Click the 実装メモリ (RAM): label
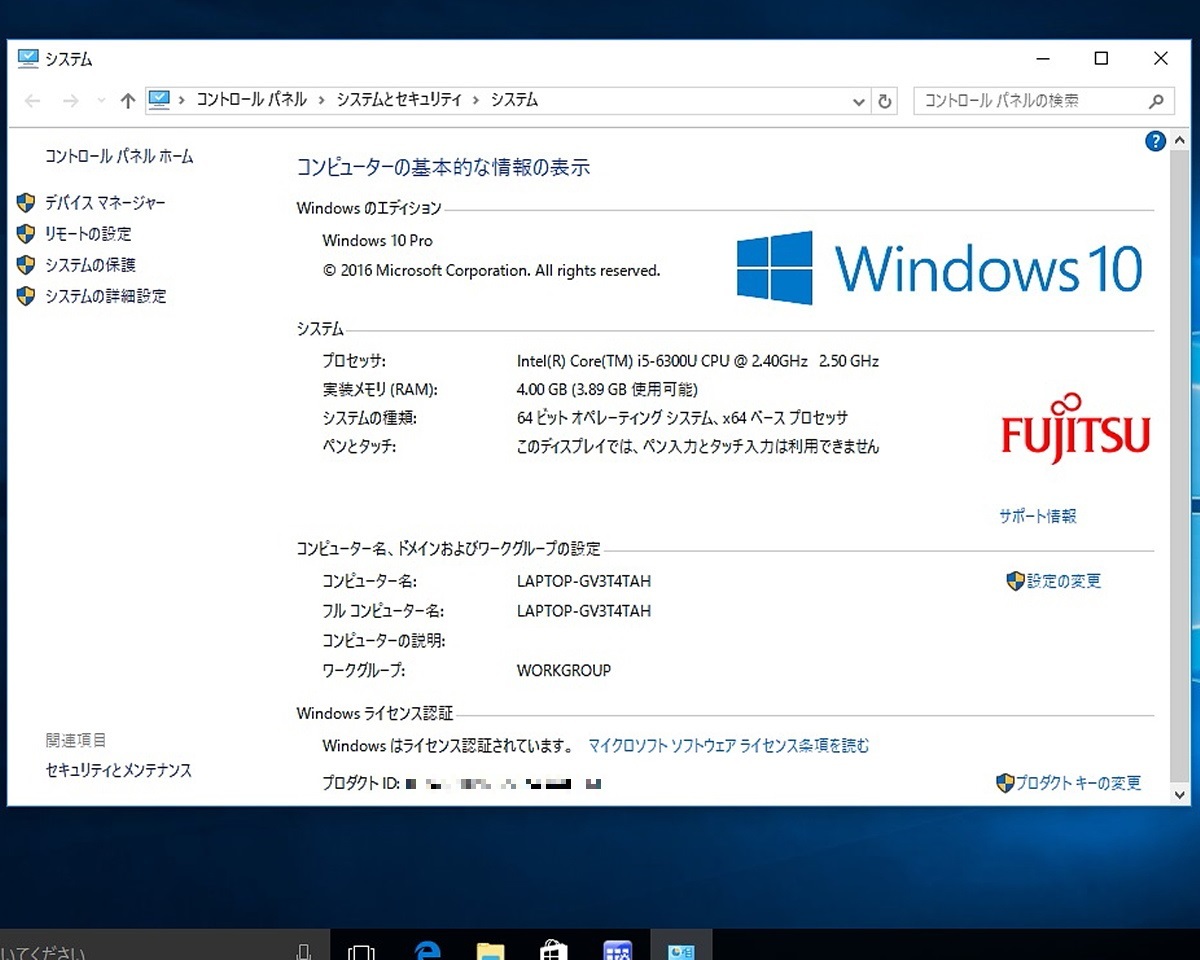This screenshot has height=960, width=1200. 380,390
